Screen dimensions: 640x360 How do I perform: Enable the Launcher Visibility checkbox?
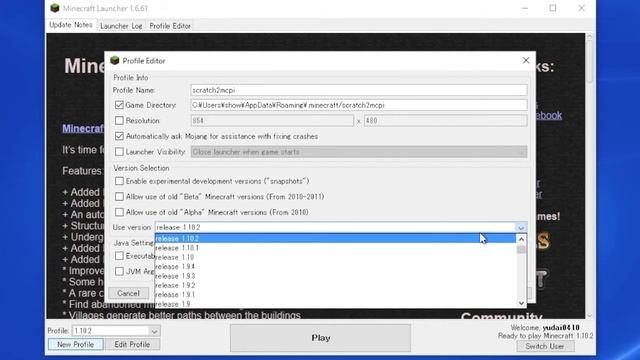coord(119,151)
